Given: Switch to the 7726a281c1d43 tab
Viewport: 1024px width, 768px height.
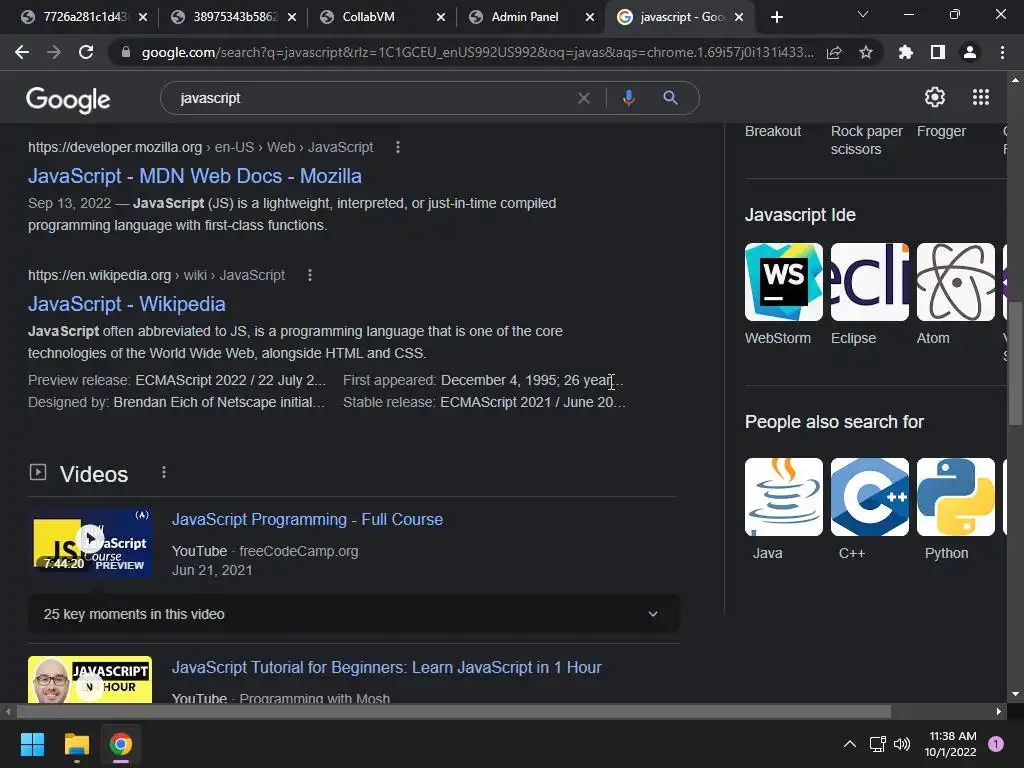Looking at the screenshot, I should 84,18.
